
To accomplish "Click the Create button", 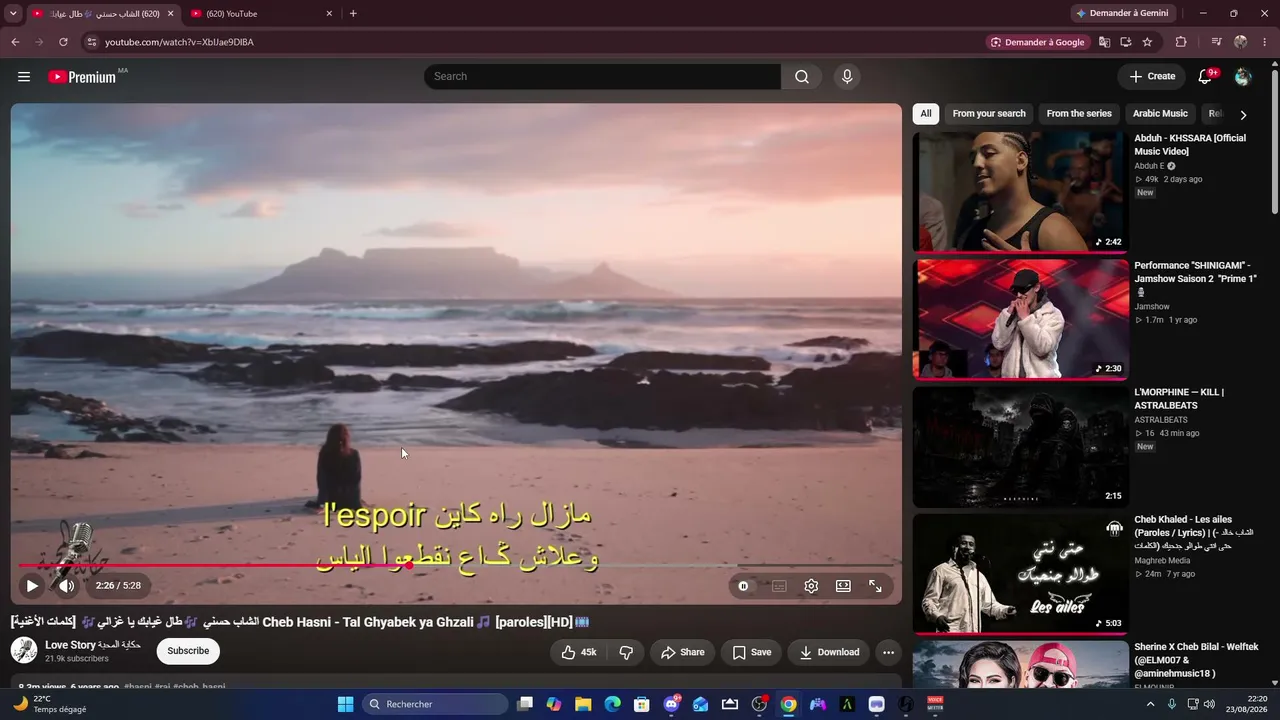I will (1152, 76).
